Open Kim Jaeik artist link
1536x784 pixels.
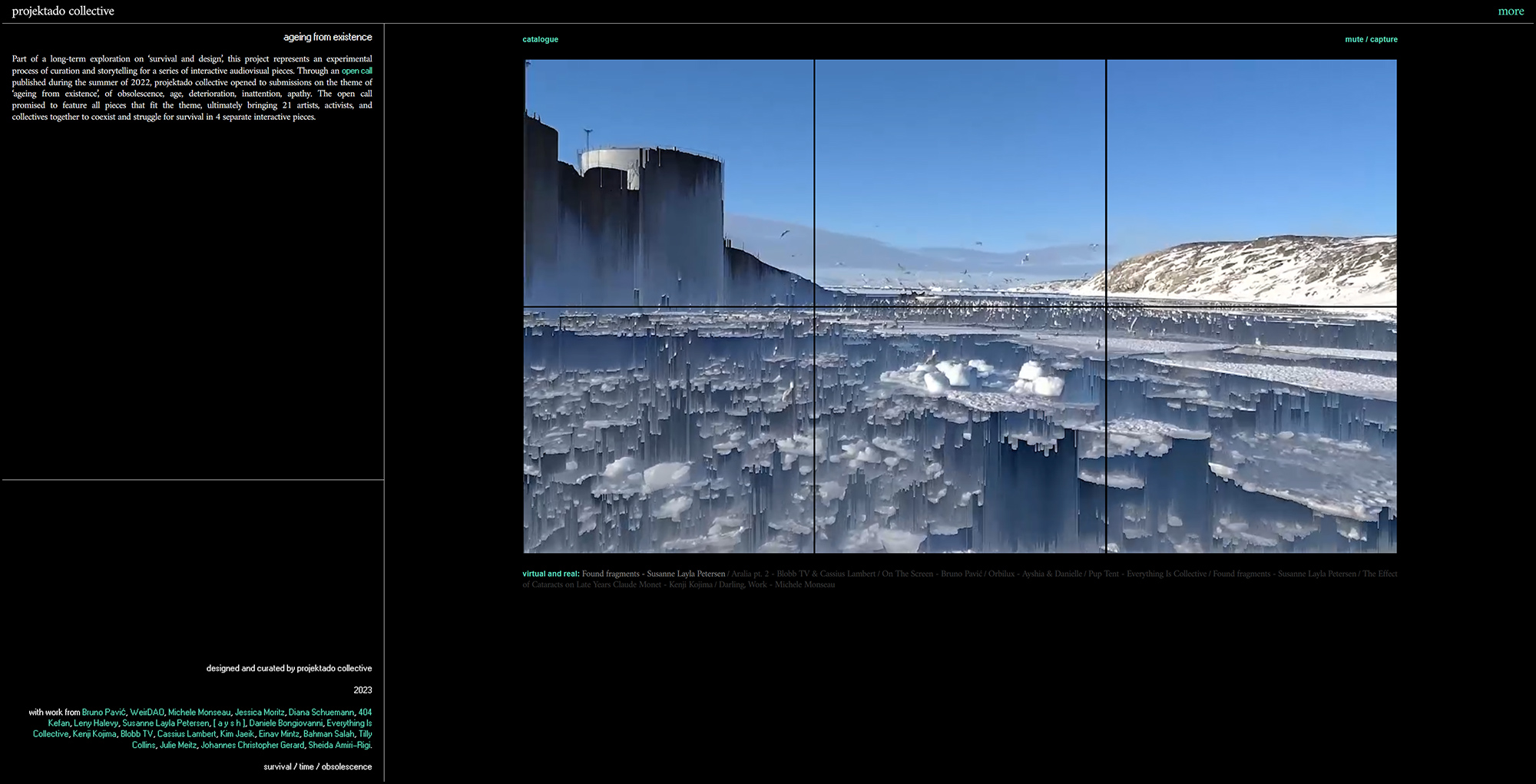(237, 734)
